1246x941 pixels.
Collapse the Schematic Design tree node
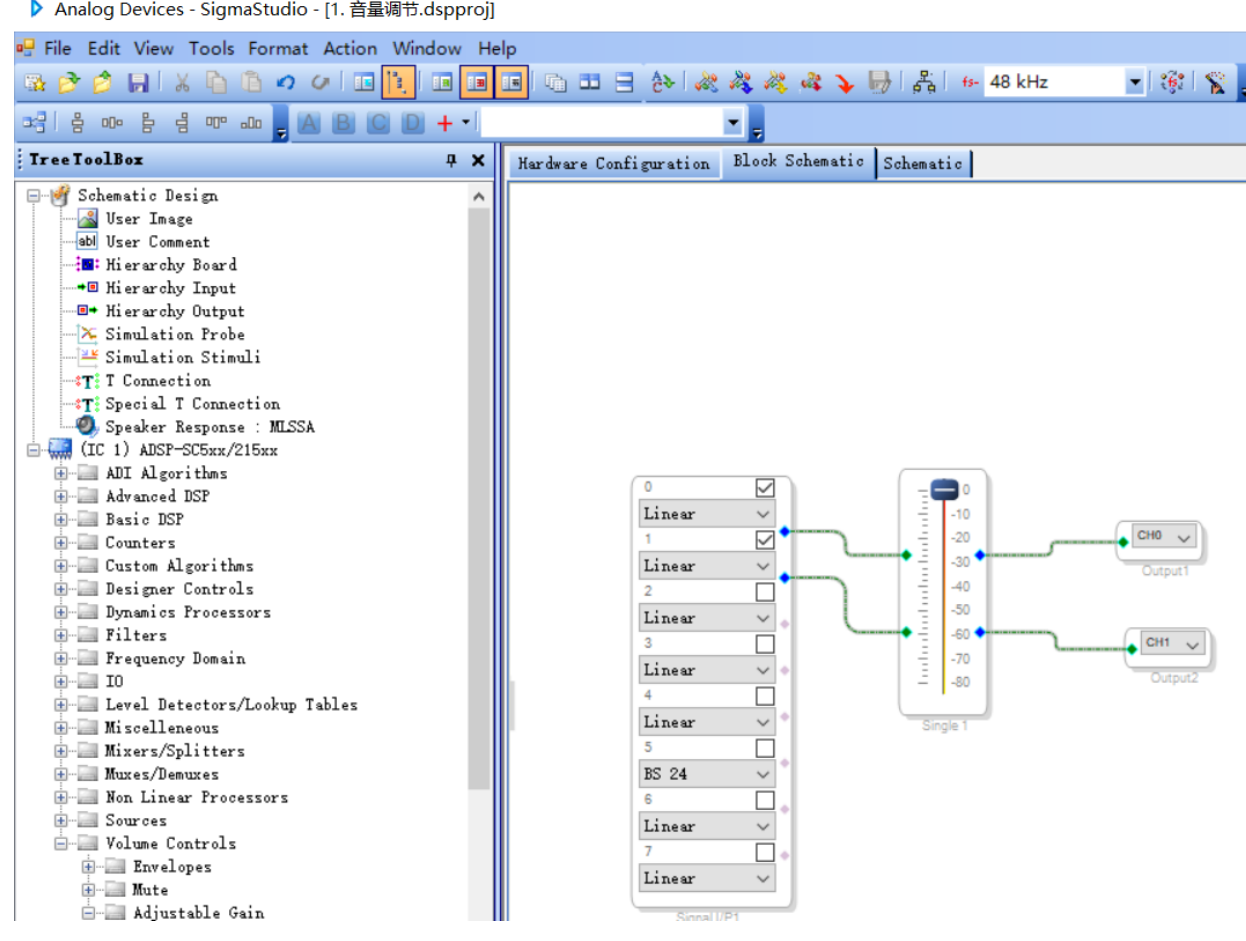pos(36,196)
